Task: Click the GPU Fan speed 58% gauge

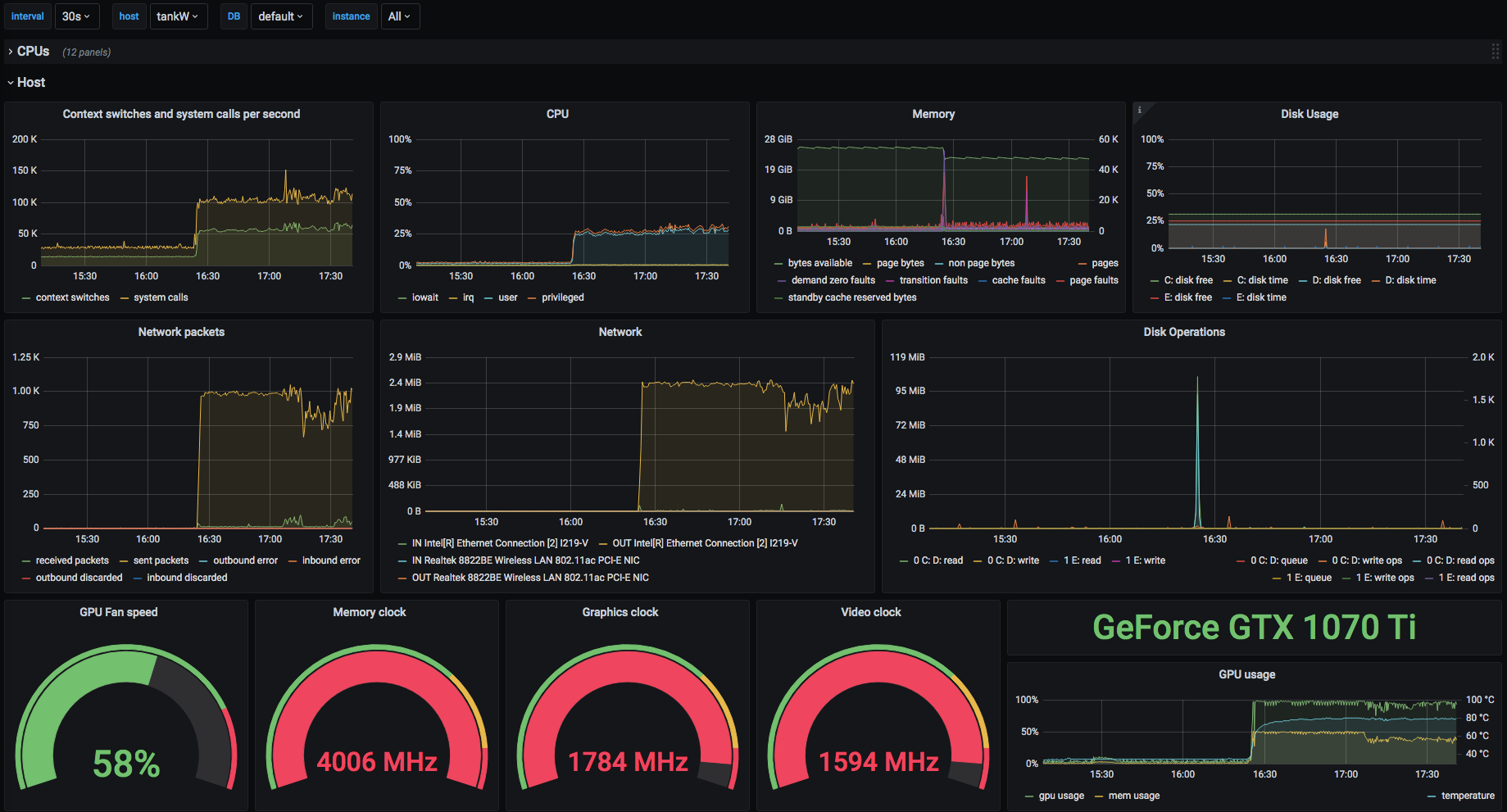Action: coord(126,717)
